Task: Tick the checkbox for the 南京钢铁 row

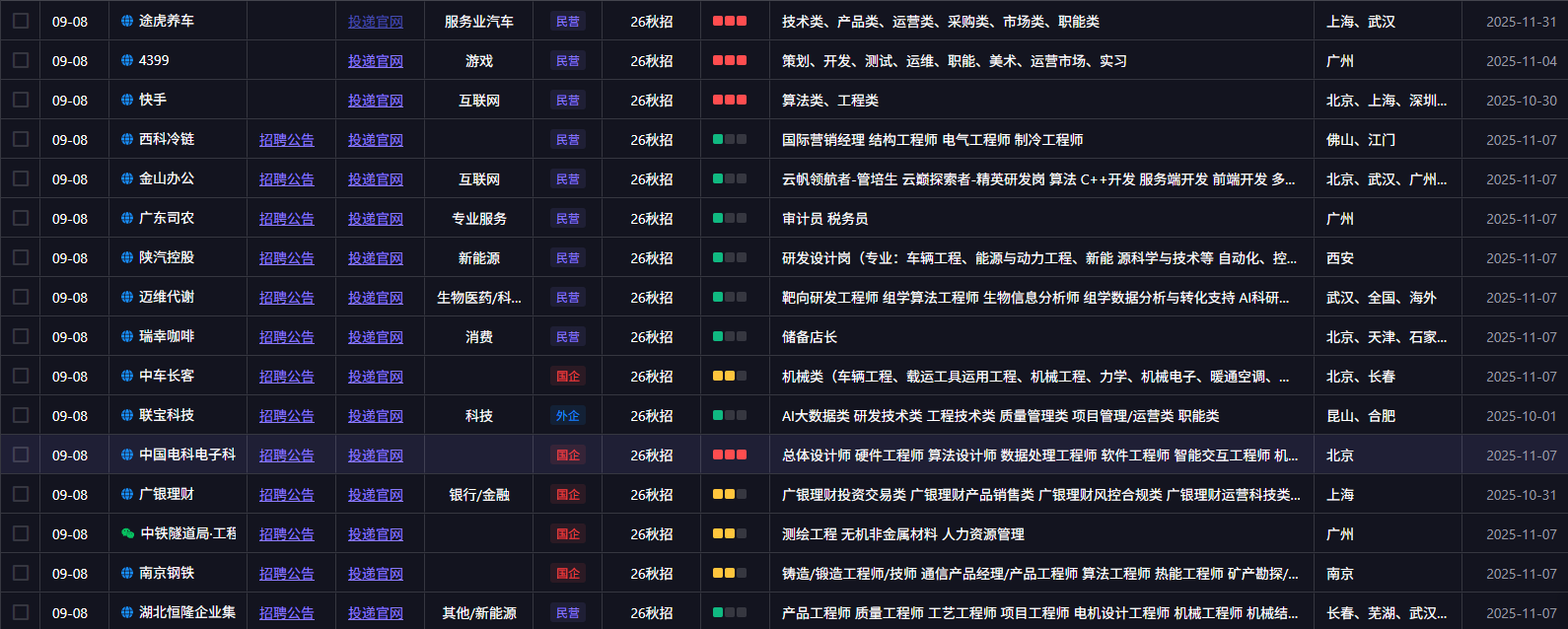Action: click(x=21, y=573)
